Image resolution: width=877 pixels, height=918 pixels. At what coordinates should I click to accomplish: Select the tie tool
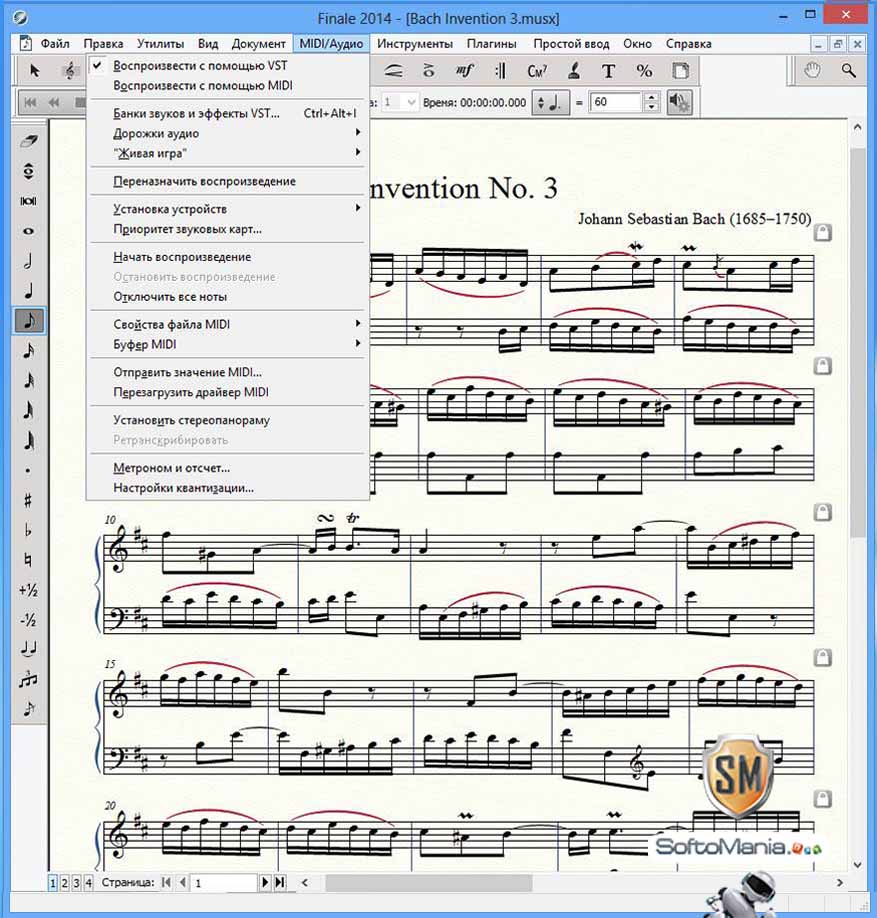29,649
